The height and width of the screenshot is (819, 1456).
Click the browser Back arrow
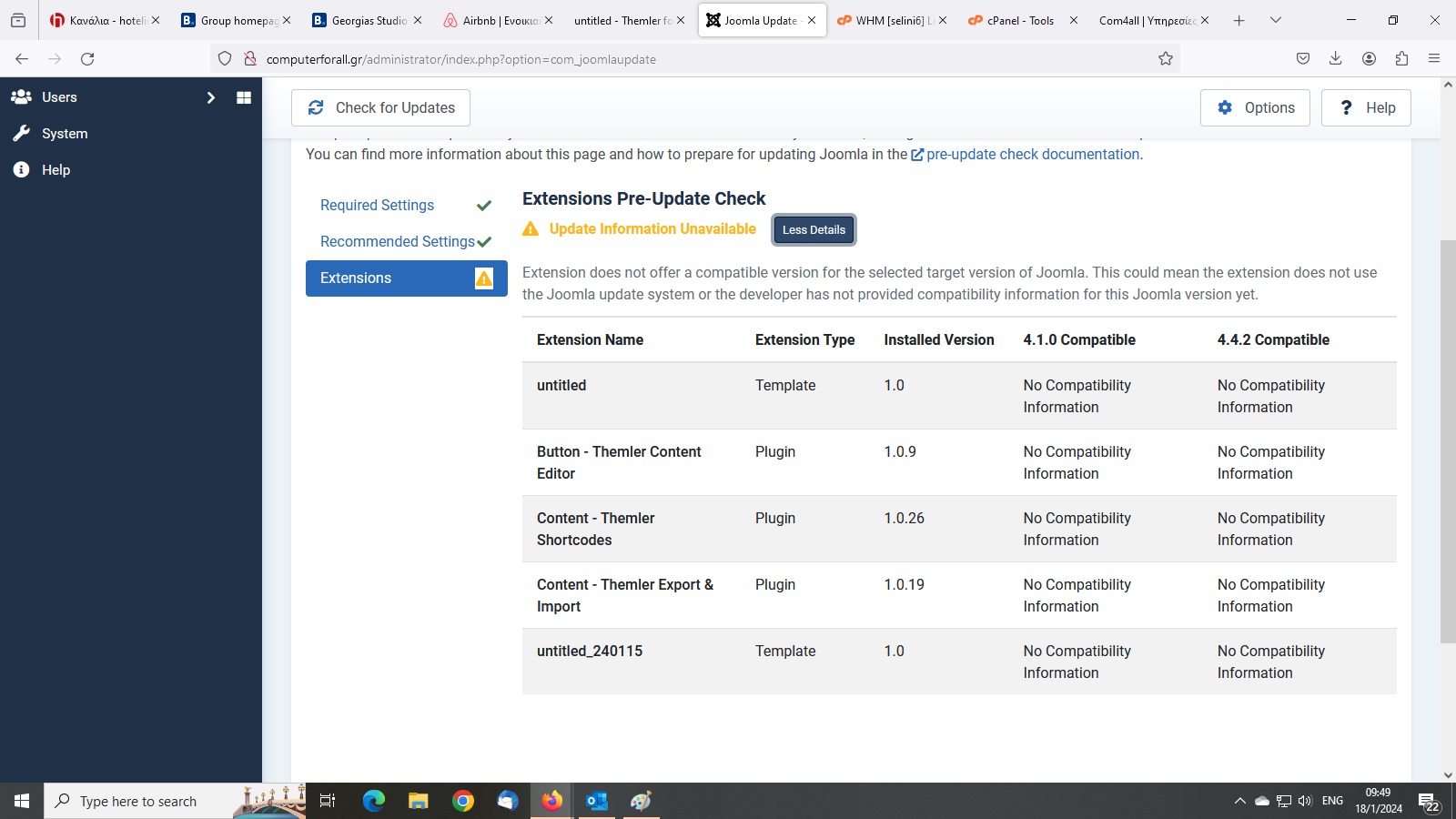22,59
